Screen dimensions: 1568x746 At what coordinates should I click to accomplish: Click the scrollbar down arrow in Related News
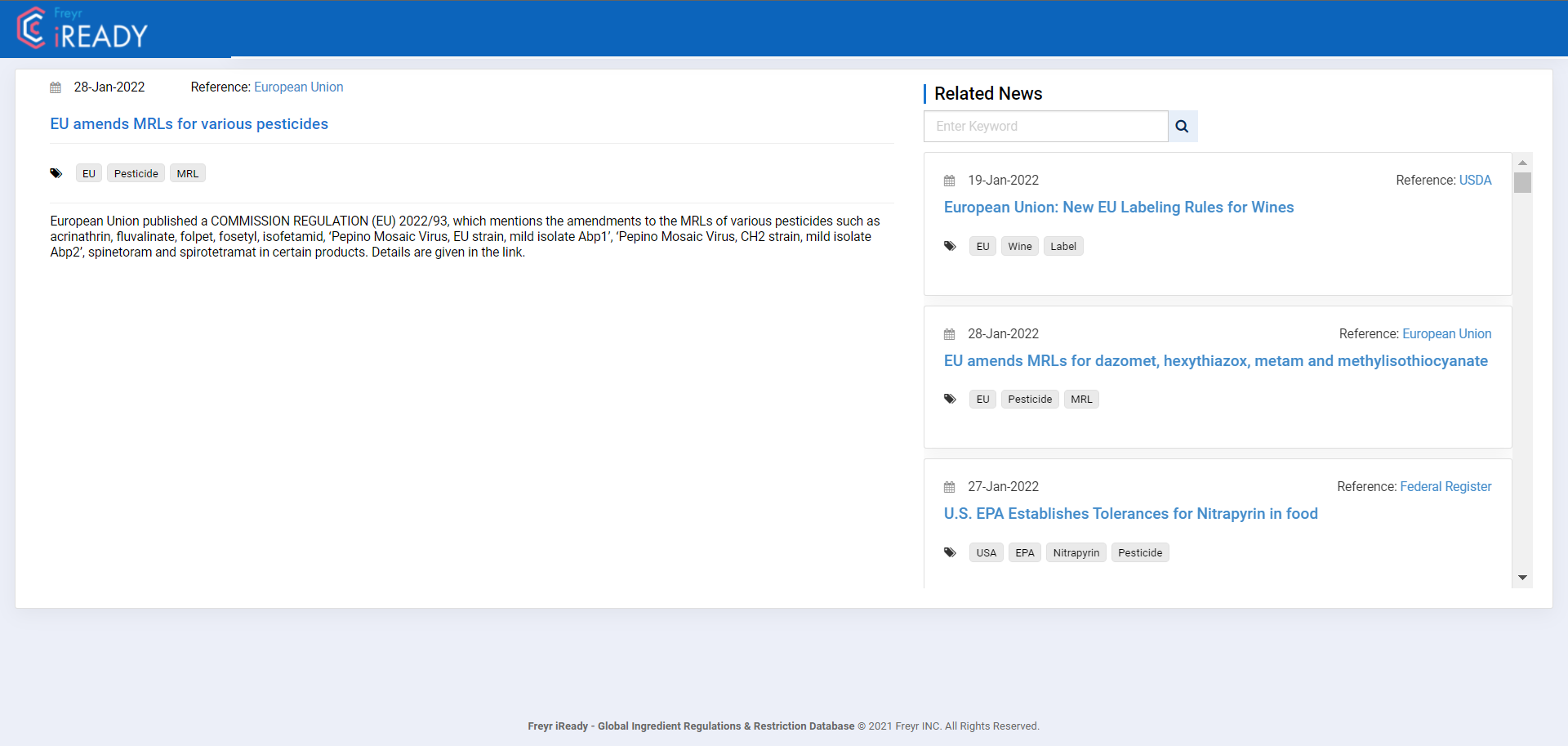coord(1523,578)
